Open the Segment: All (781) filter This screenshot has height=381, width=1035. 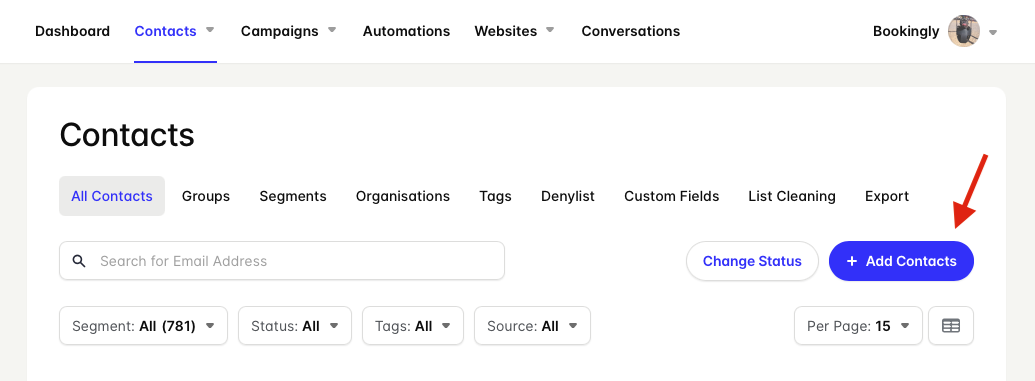pos(143,326)
